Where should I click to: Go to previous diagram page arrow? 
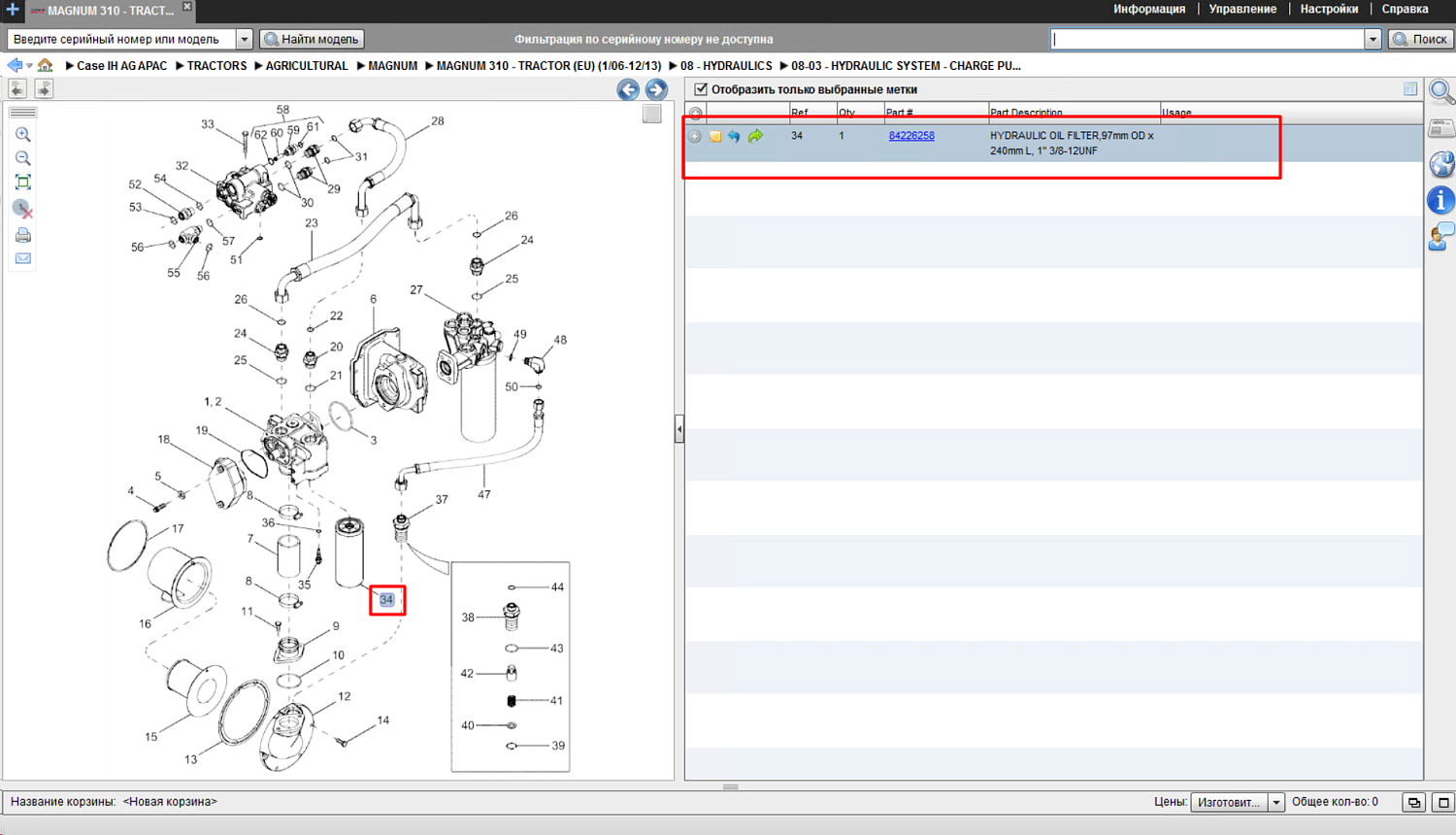point(628,89)
